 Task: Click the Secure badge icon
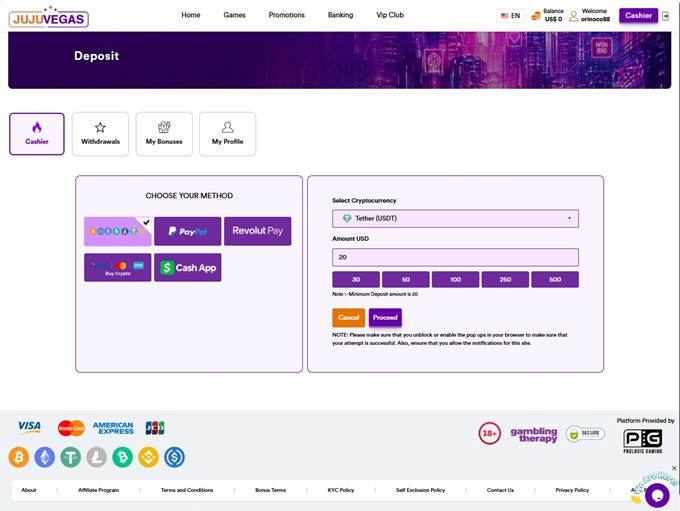click(x=585, y=433)
